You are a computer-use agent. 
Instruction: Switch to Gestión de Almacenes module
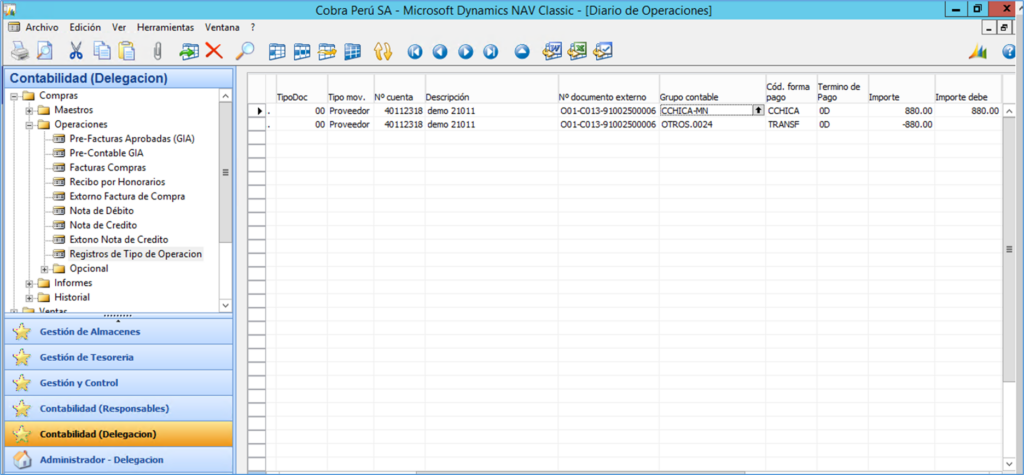pyautogui.click(x=118, y=331)
